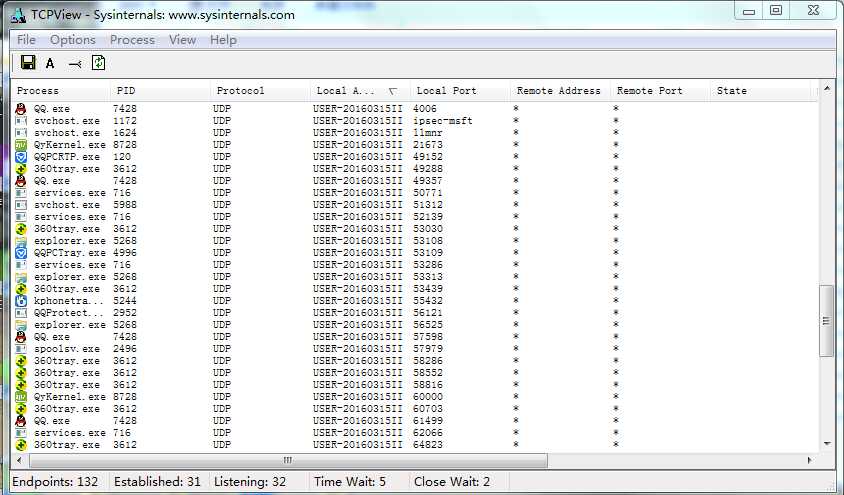Click the kphonetra... process icon
The width and height of the screenshot is (844, 495).
(20, 301)
